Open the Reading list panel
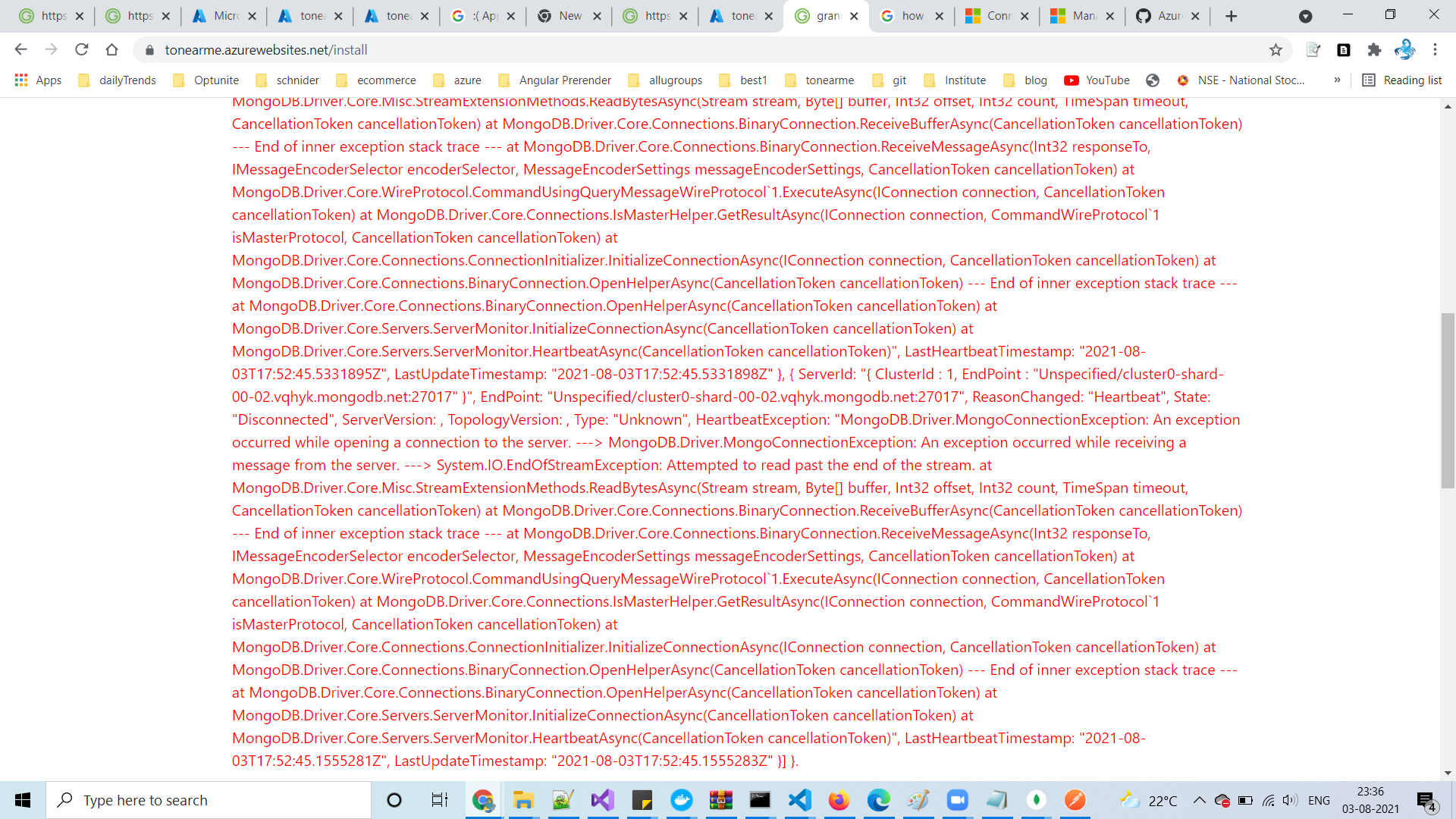 [1401, 80]
